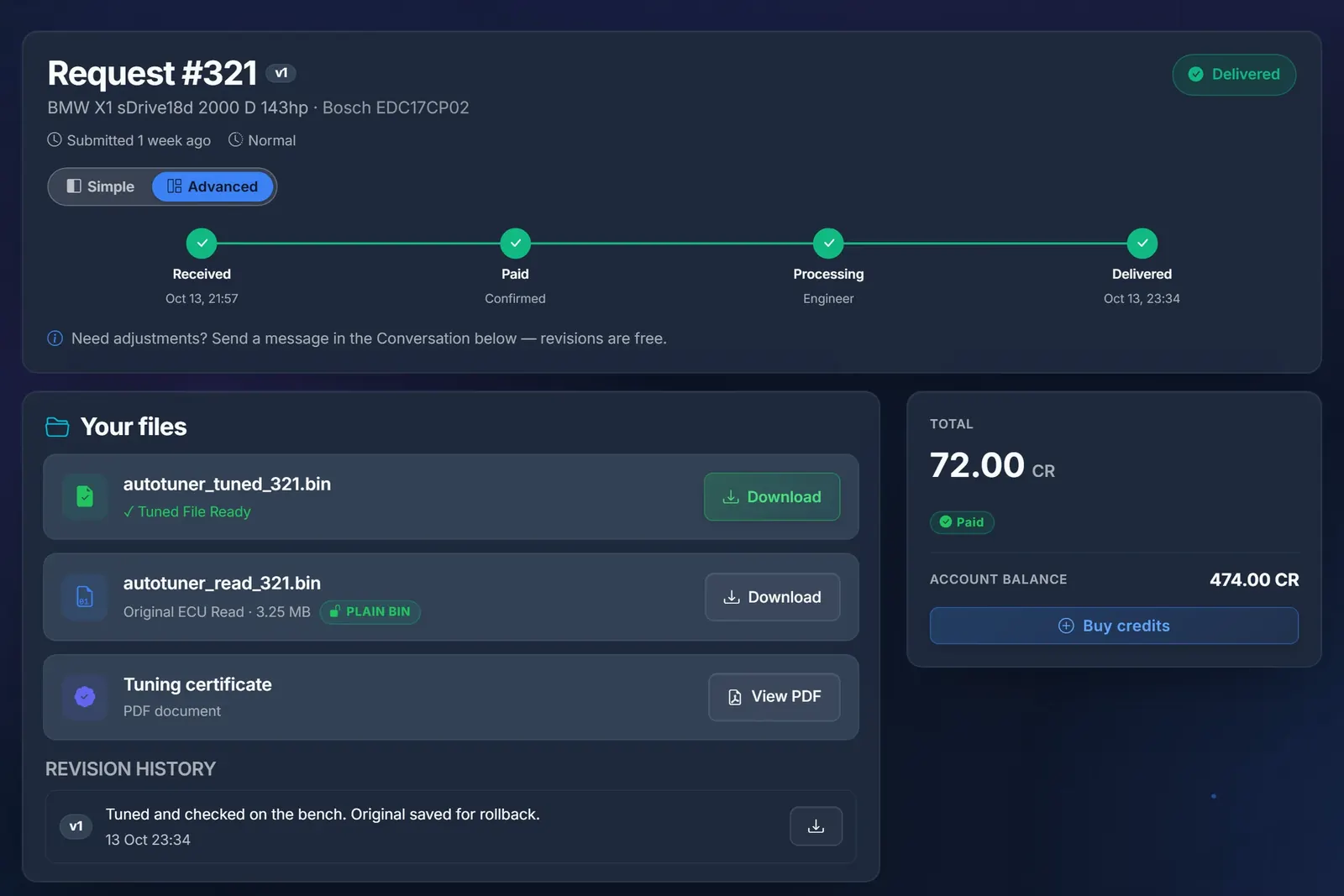1344x896 pixels.
Task: Click the v1 badge in revision history
Action: click(76, 826)
